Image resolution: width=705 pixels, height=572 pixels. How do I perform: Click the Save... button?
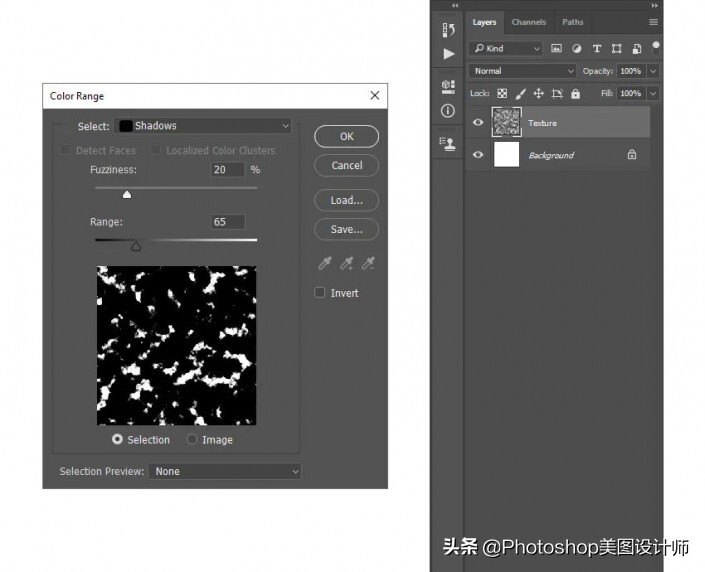[346, 229]
